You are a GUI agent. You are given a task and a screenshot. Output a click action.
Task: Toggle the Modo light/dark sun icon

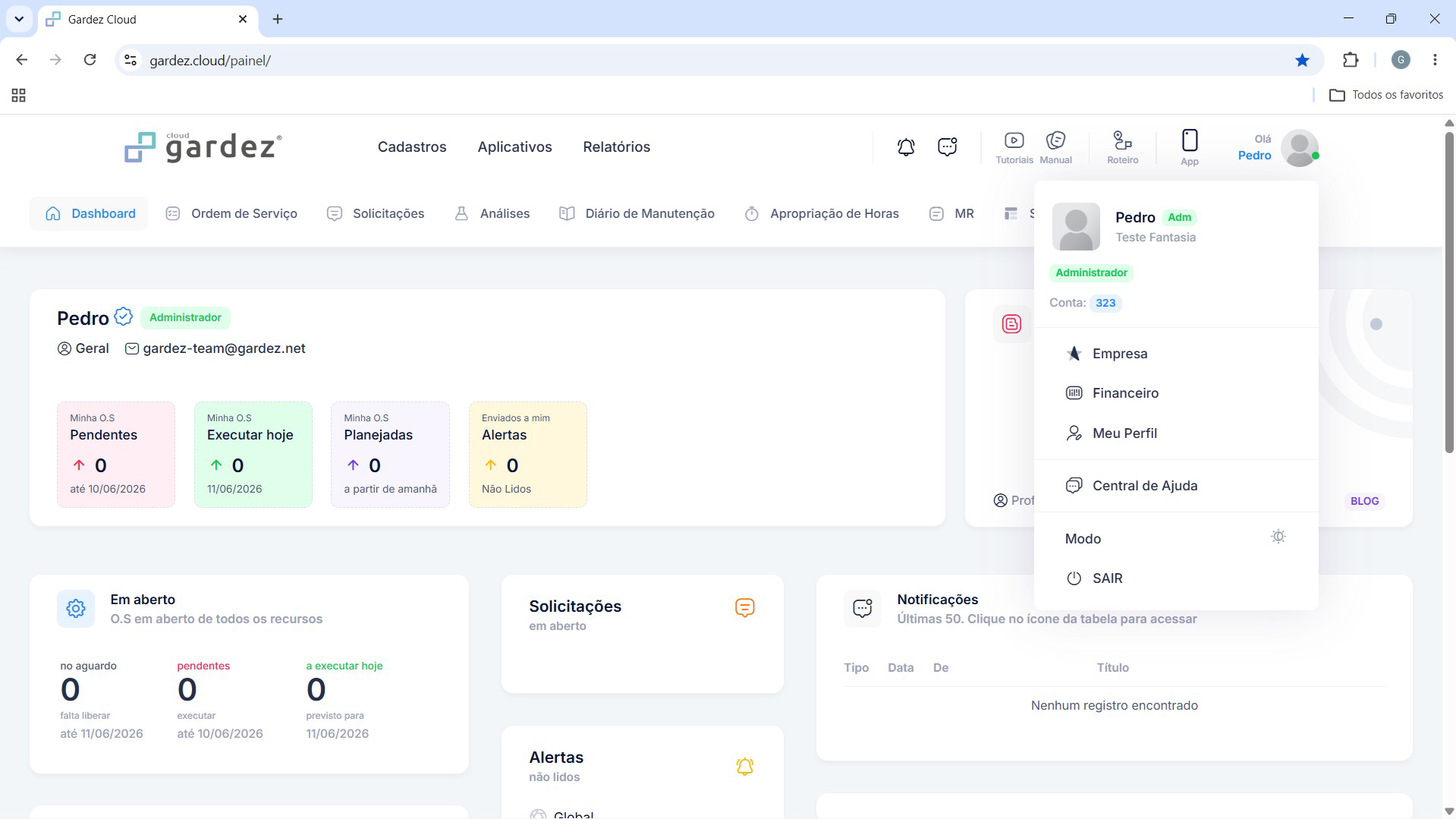coord(1278,537)
